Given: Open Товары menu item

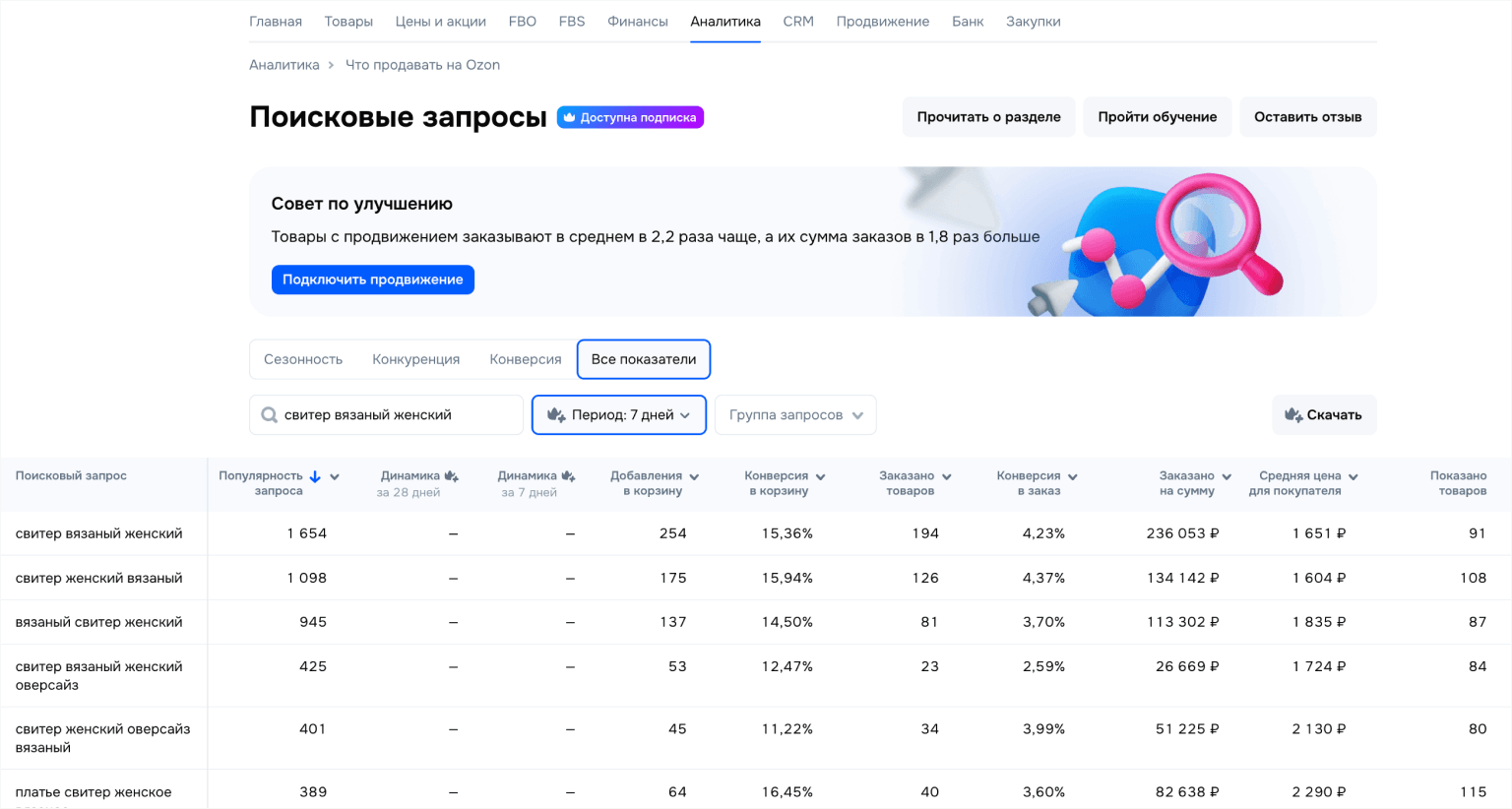Looking at the screenshot, I should pos(348,22).
